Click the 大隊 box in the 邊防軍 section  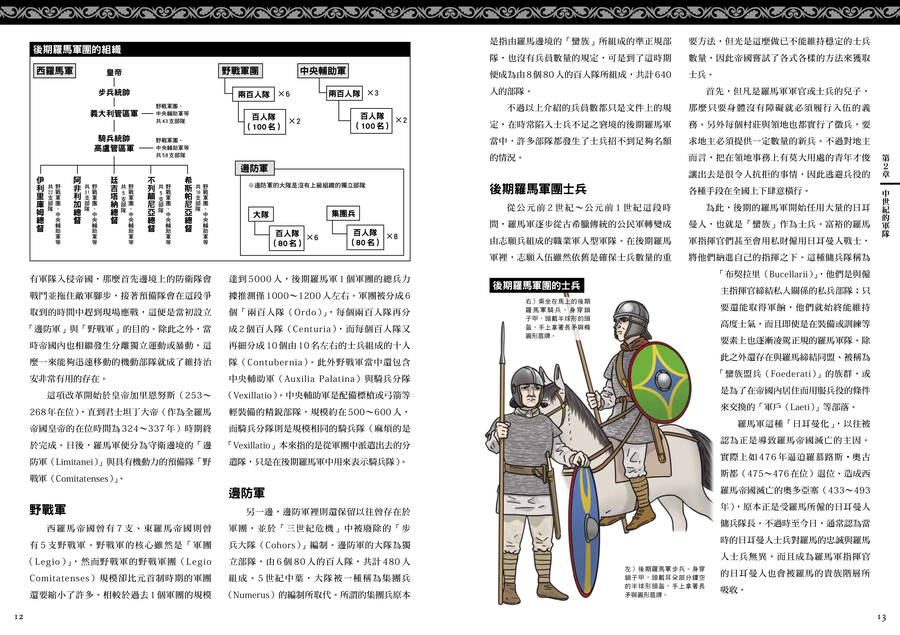pyautogui.click(x=261, y=214)
